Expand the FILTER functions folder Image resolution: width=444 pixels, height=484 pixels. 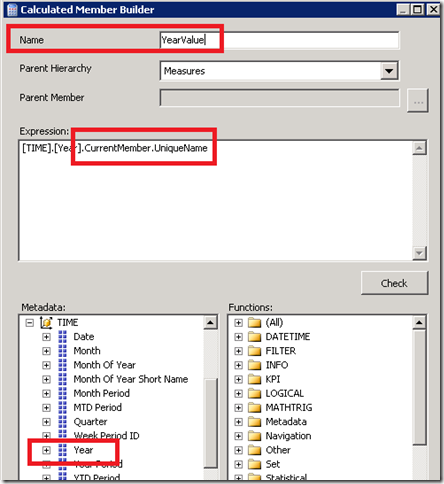point(238,351)
